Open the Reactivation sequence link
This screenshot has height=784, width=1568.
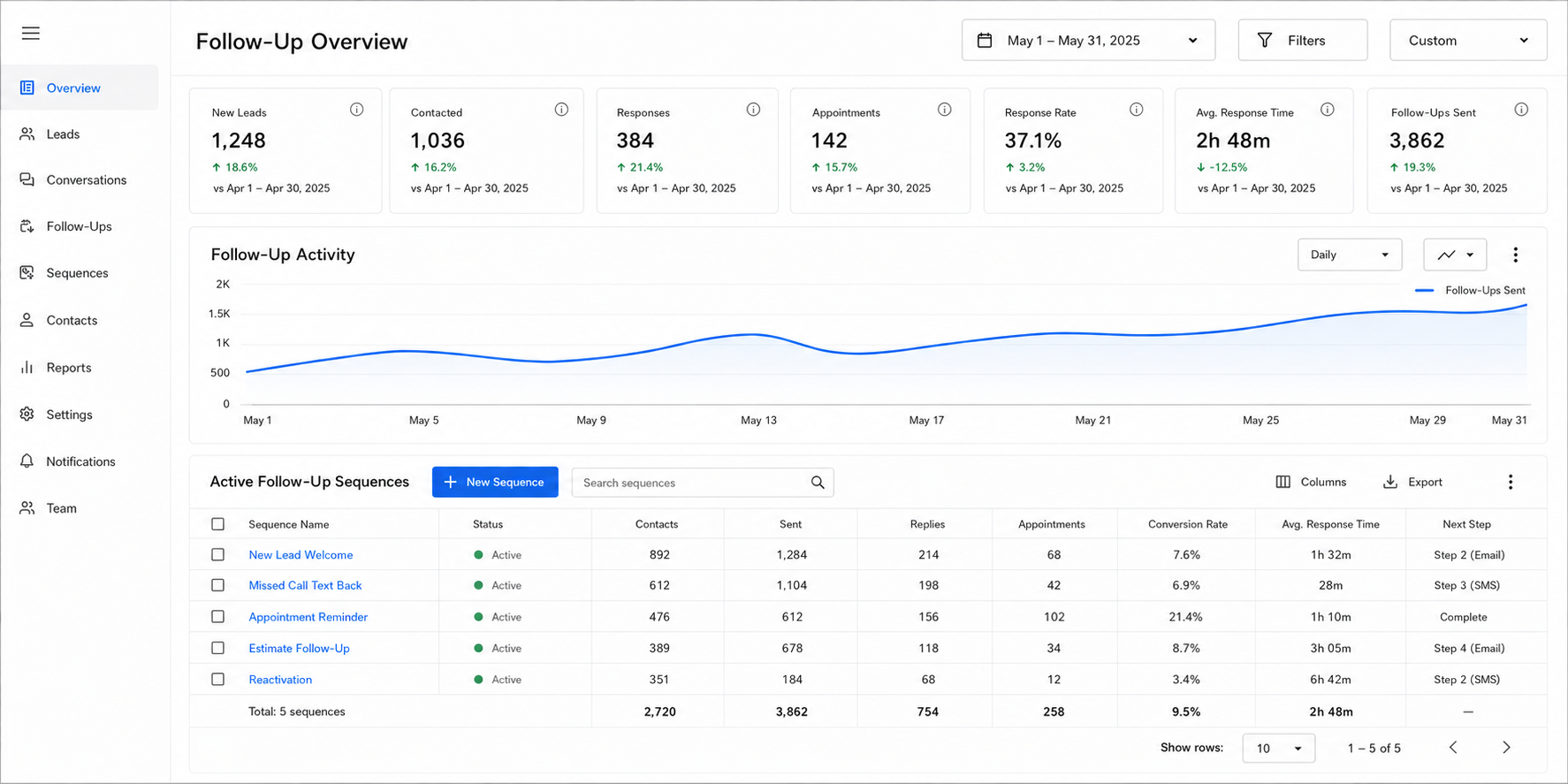(x=280, y=680)
